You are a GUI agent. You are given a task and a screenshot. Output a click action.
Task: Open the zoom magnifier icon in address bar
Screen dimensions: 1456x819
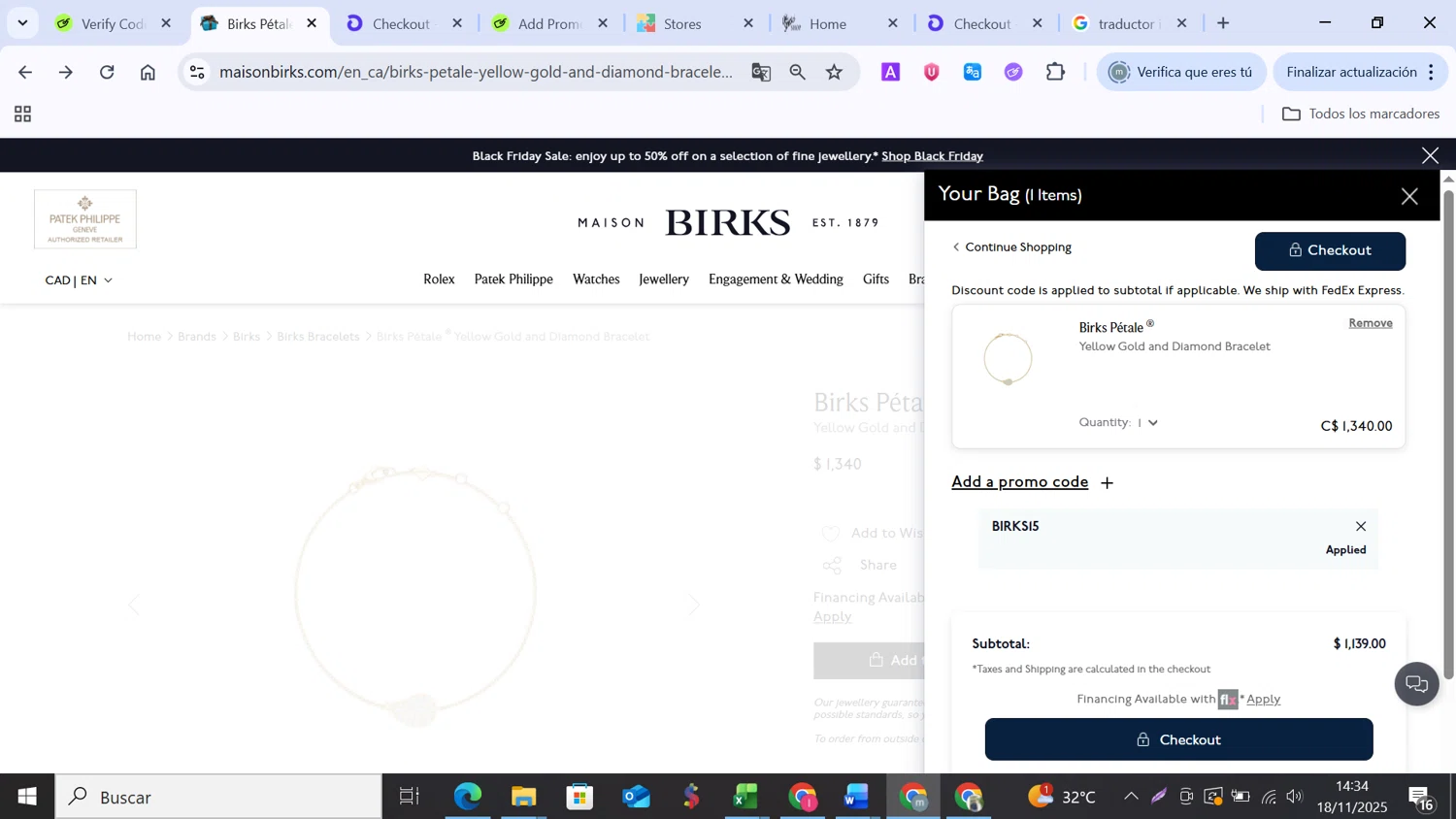(x=798, y=72)
